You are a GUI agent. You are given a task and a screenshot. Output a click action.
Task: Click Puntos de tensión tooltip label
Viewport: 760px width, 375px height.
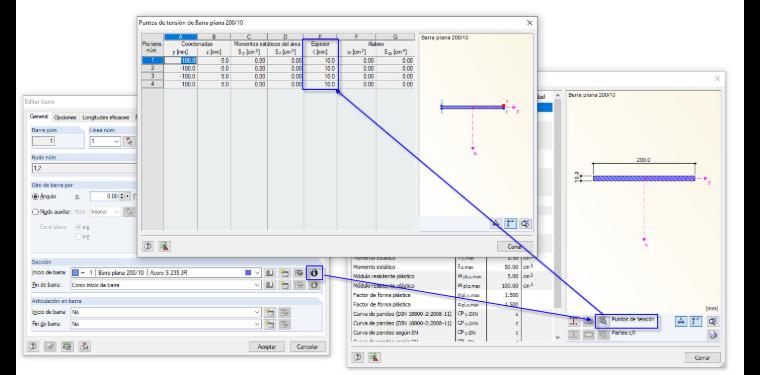point(633,320)
